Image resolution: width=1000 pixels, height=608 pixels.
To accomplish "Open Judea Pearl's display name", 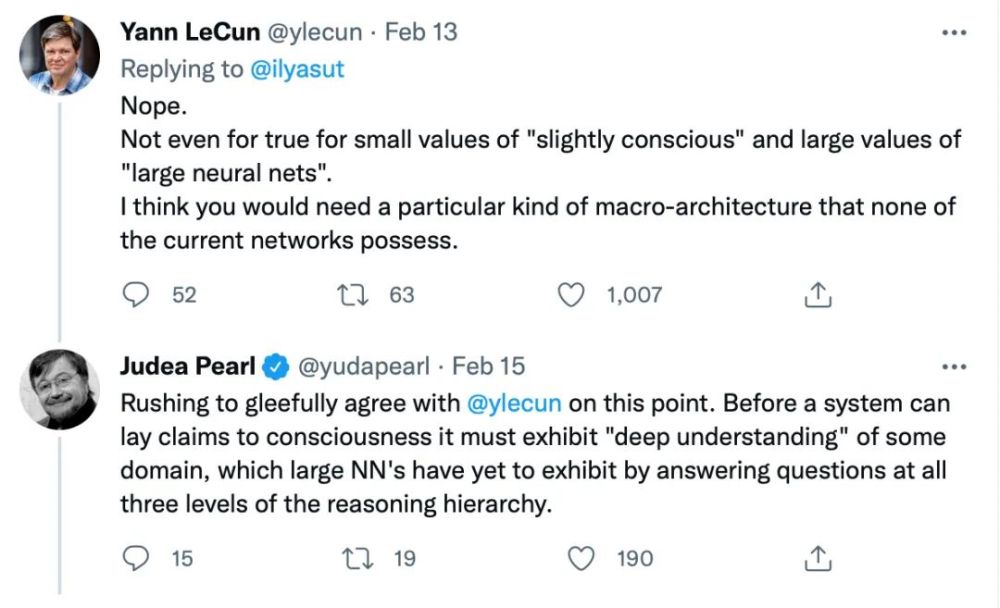I will click(187, 366).
